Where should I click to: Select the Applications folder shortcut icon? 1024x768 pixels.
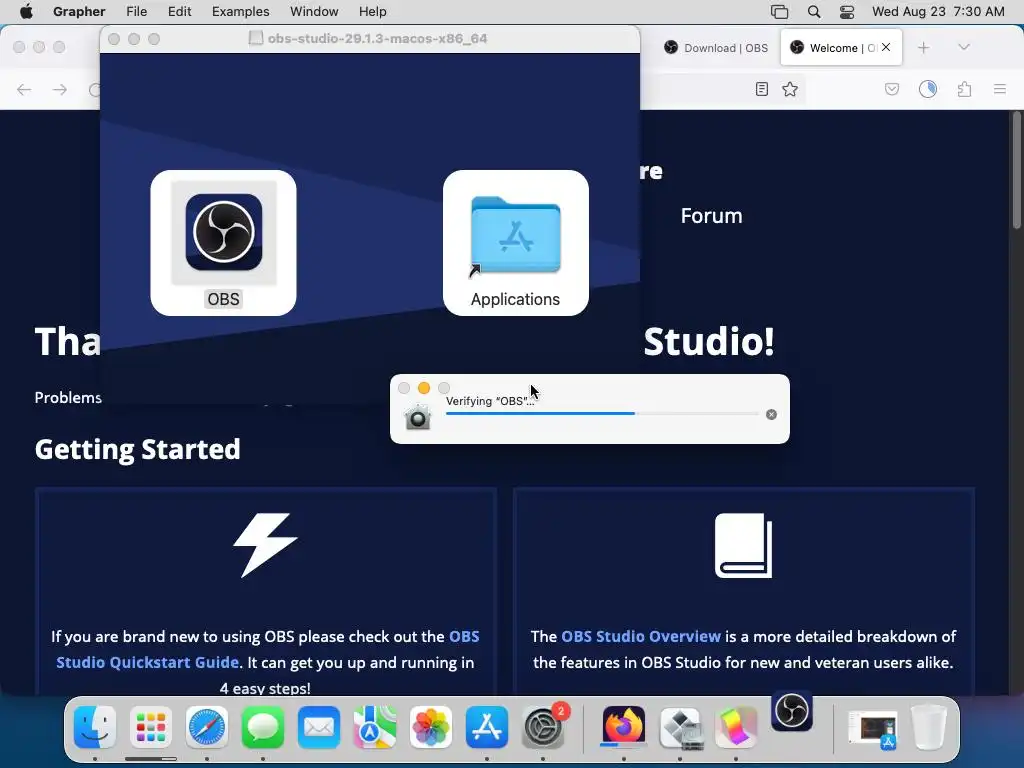click(x=515, y=234)
